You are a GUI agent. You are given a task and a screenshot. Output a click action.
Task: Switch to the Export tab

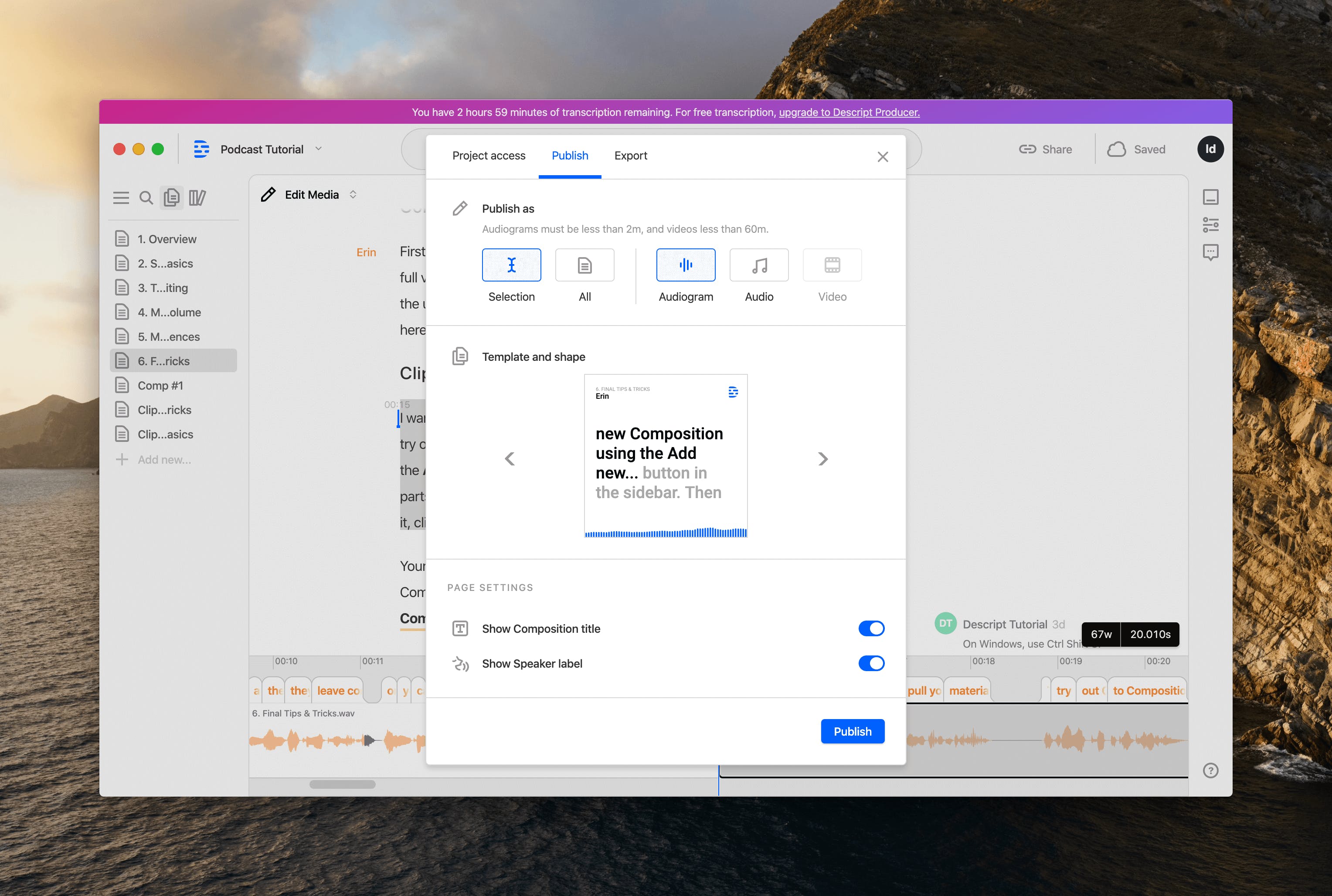coord(630,155)
